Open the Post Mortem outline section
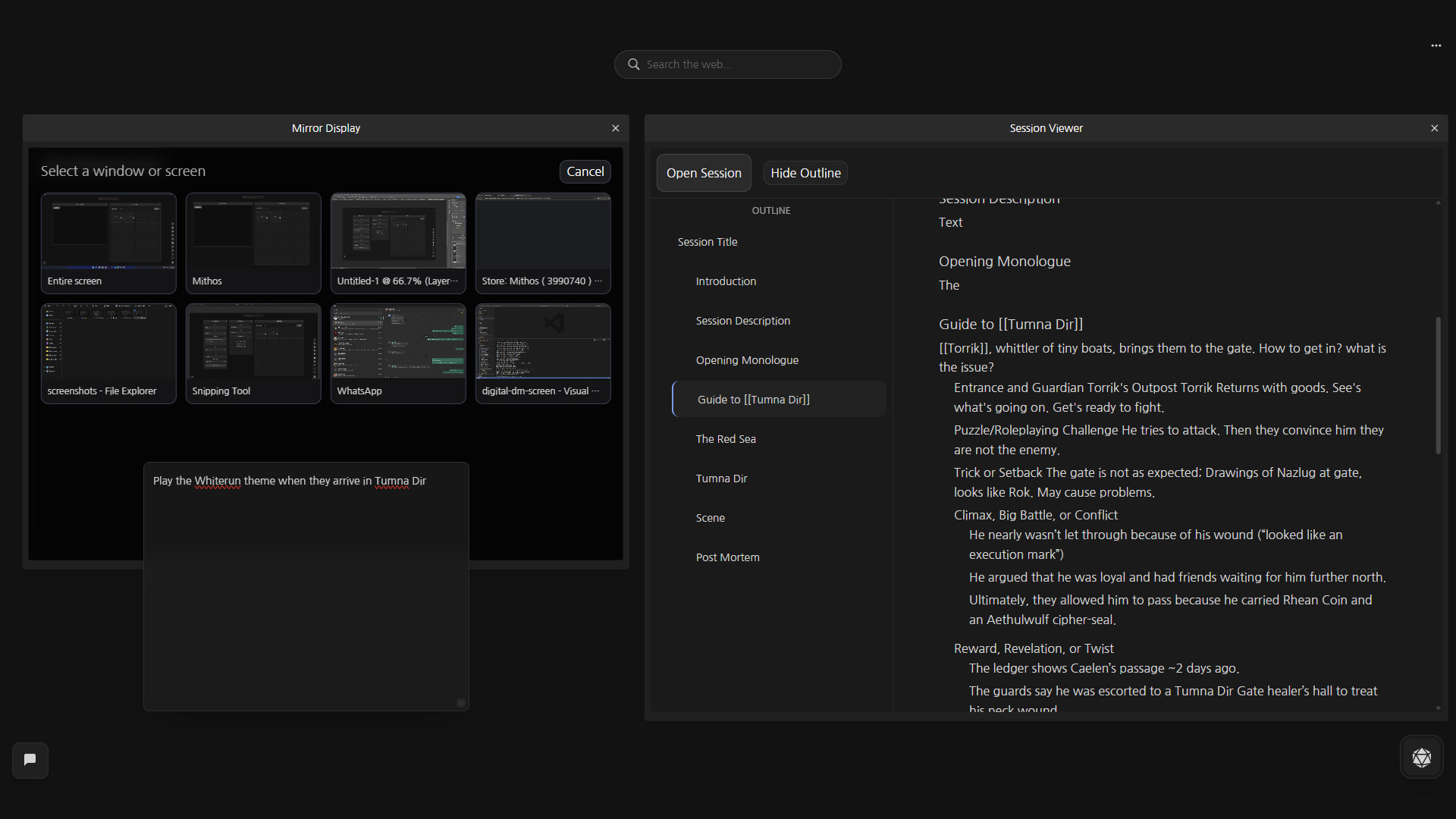 point(727,557)
